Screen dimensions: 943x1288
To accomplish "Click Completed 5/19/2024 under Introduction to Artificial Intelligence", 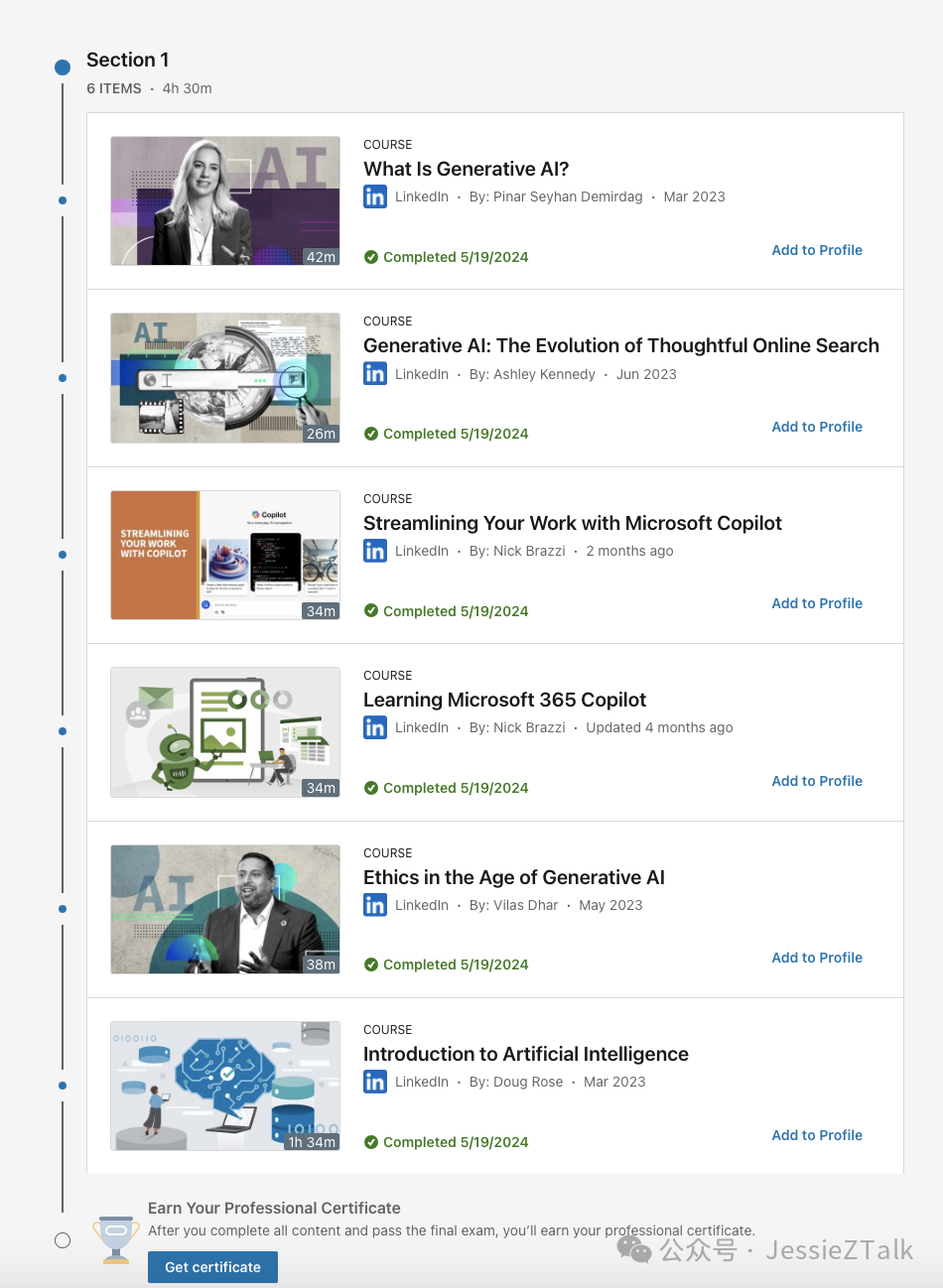I will click(456, 1142).
